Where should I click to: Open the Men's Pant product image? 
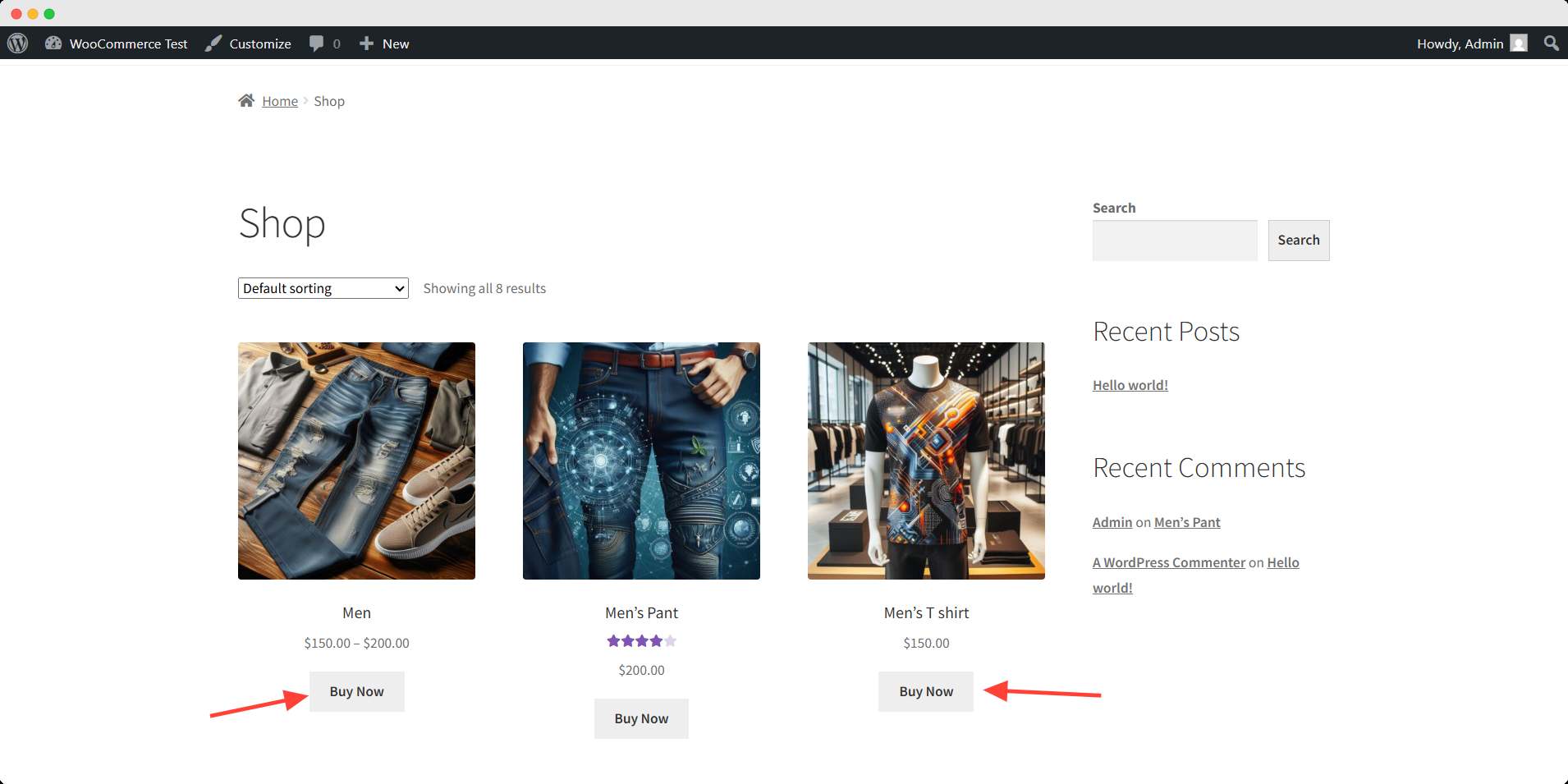[641, 461]
